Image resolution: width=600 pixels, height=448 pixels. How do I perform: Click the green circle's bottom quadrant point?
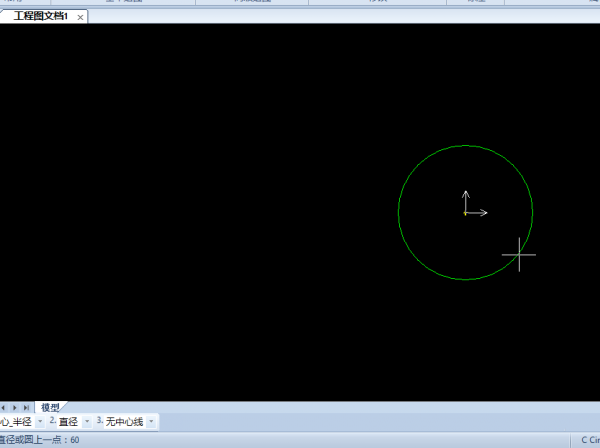[466, 279]
